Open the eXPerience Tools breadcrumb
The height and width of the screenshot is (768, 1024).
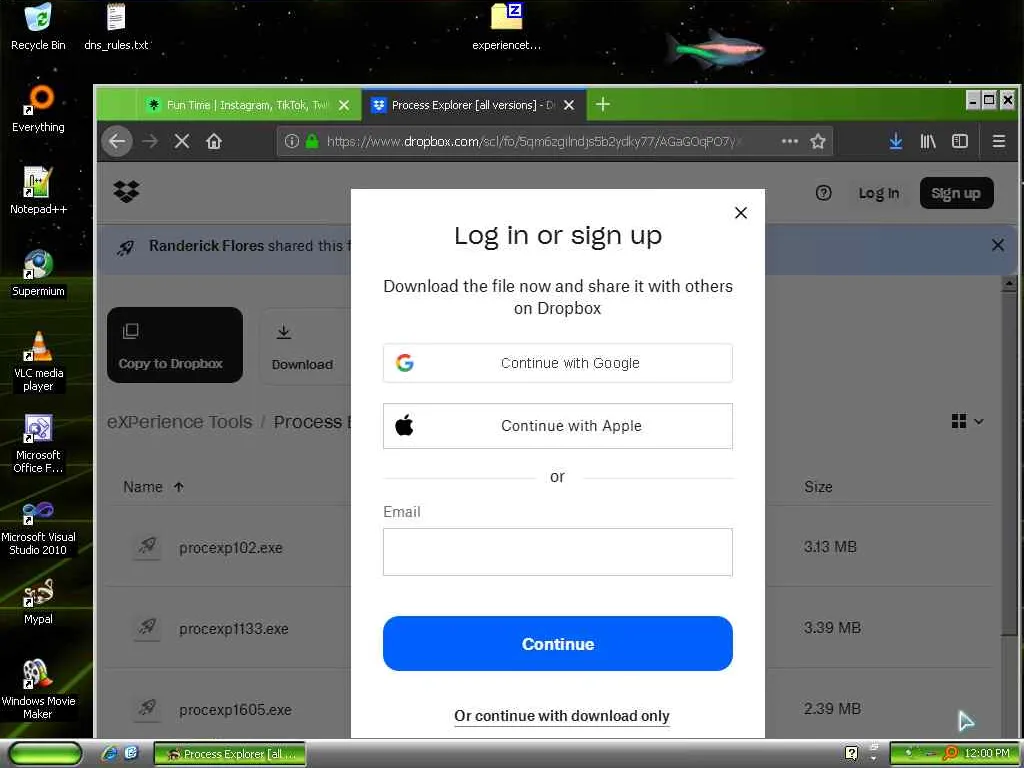click(180, 422)
